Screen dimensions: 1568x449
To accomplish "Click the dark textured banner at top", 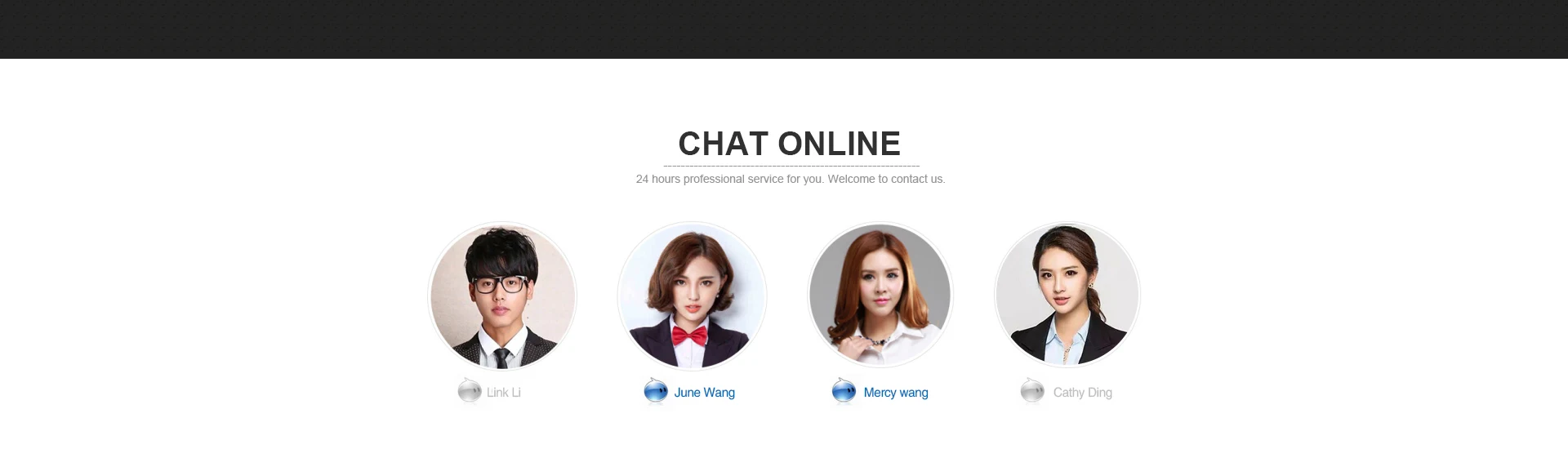I will click(x=784, y=29).
